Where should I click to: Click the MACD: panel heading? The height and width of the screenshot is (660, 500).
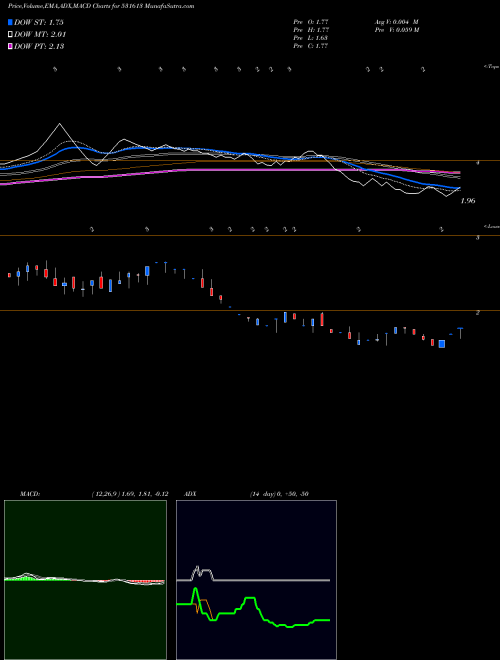(x=30, y=494)
